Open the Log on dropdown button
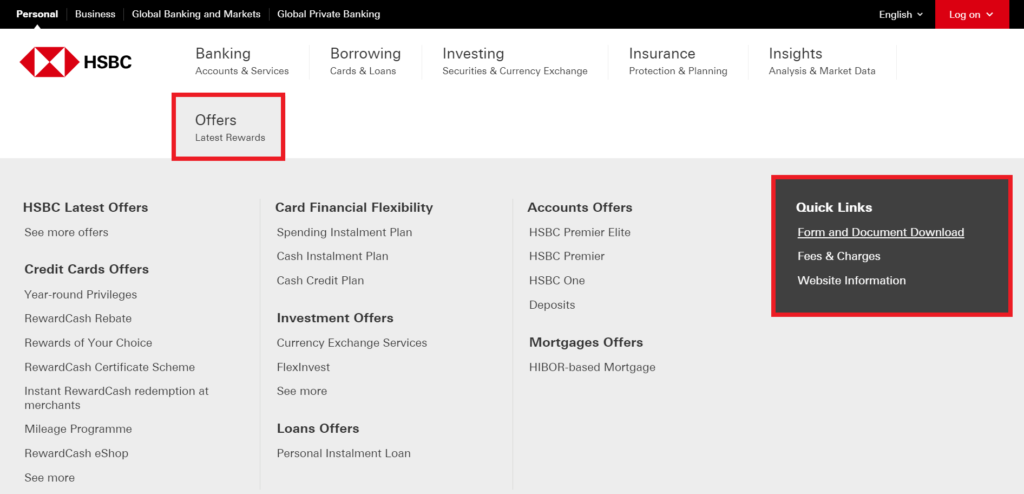1024x494 pixels. point(972,14)
